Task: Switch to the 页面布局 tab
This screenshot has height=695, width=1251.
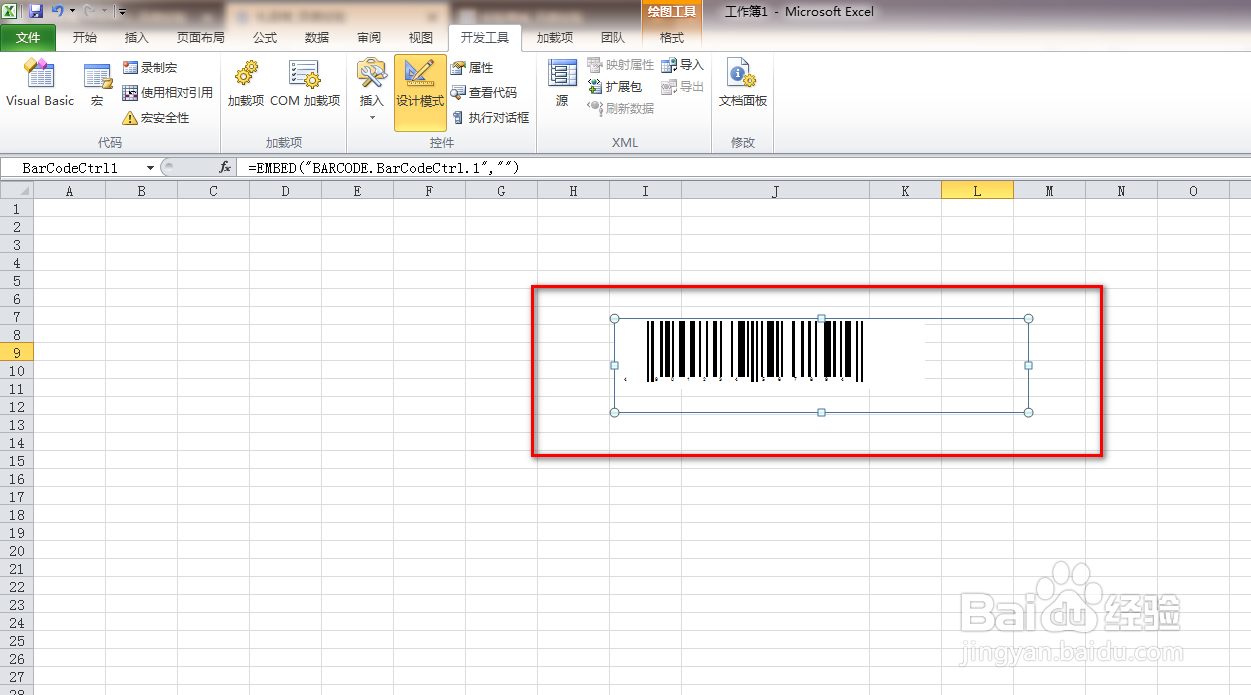Action: point(201,38)
